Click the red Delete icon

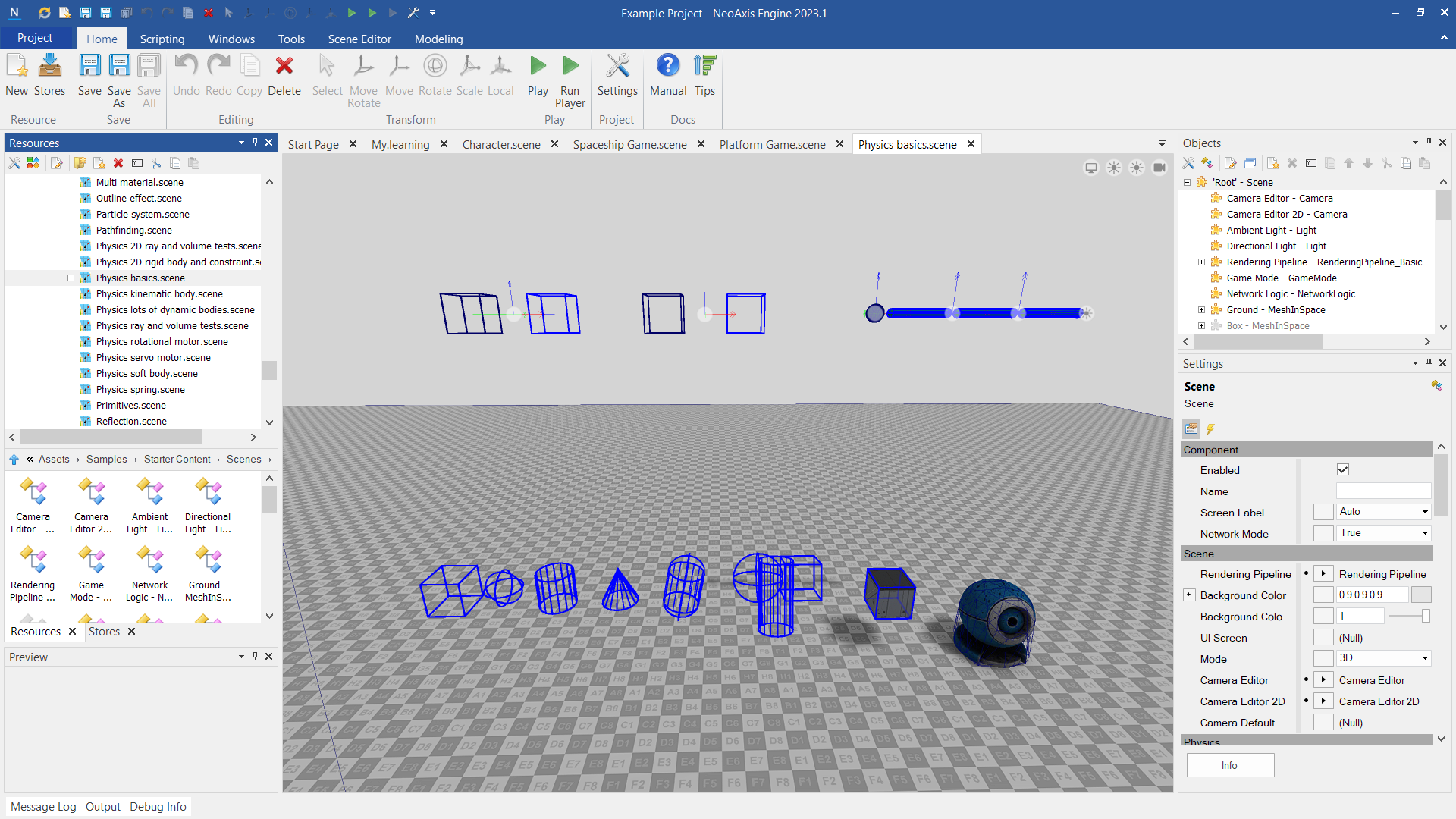pyautogui.click(x=284, y=67)
